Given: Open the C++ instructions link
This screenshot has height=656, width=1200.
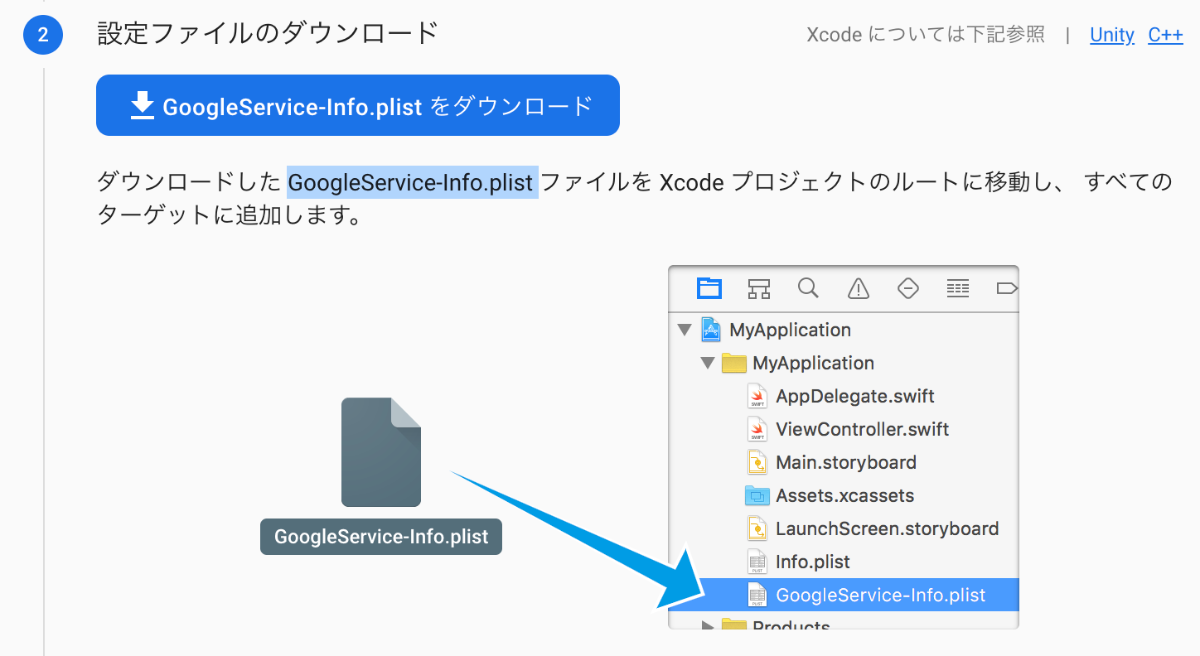Looking at the screenshot, I should point(1165,35).
